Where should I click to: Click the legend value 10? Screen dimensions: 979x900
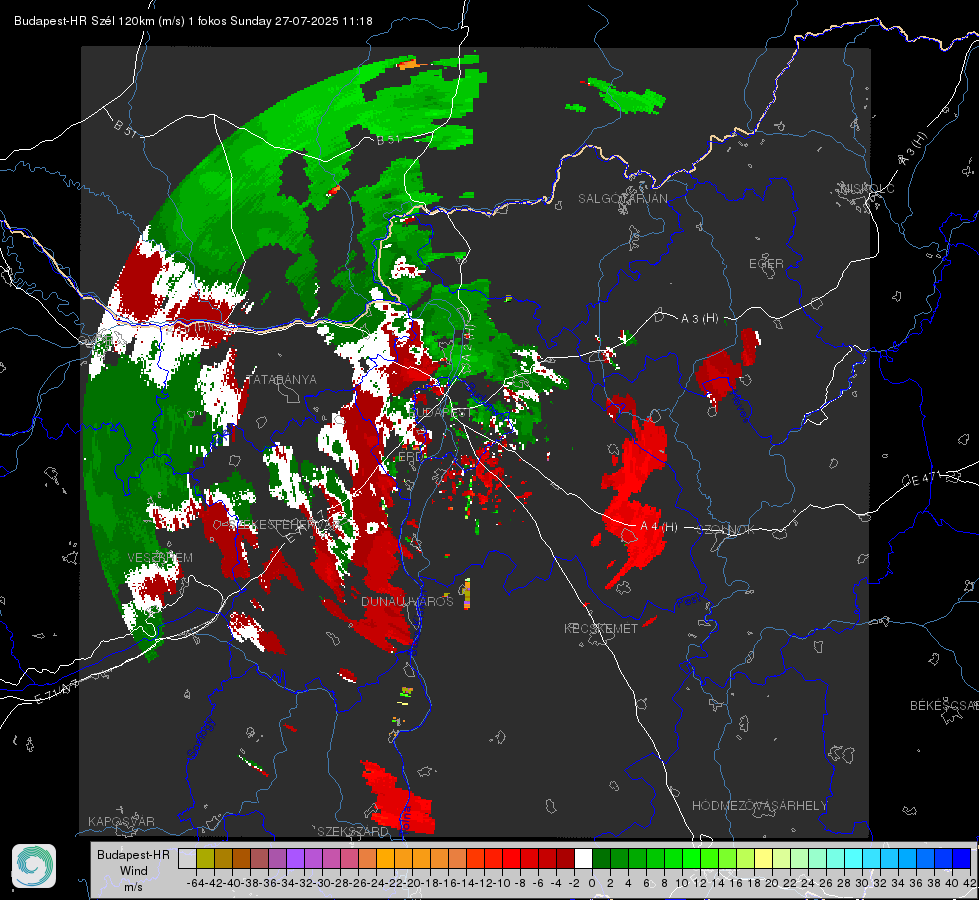point(682,883)
